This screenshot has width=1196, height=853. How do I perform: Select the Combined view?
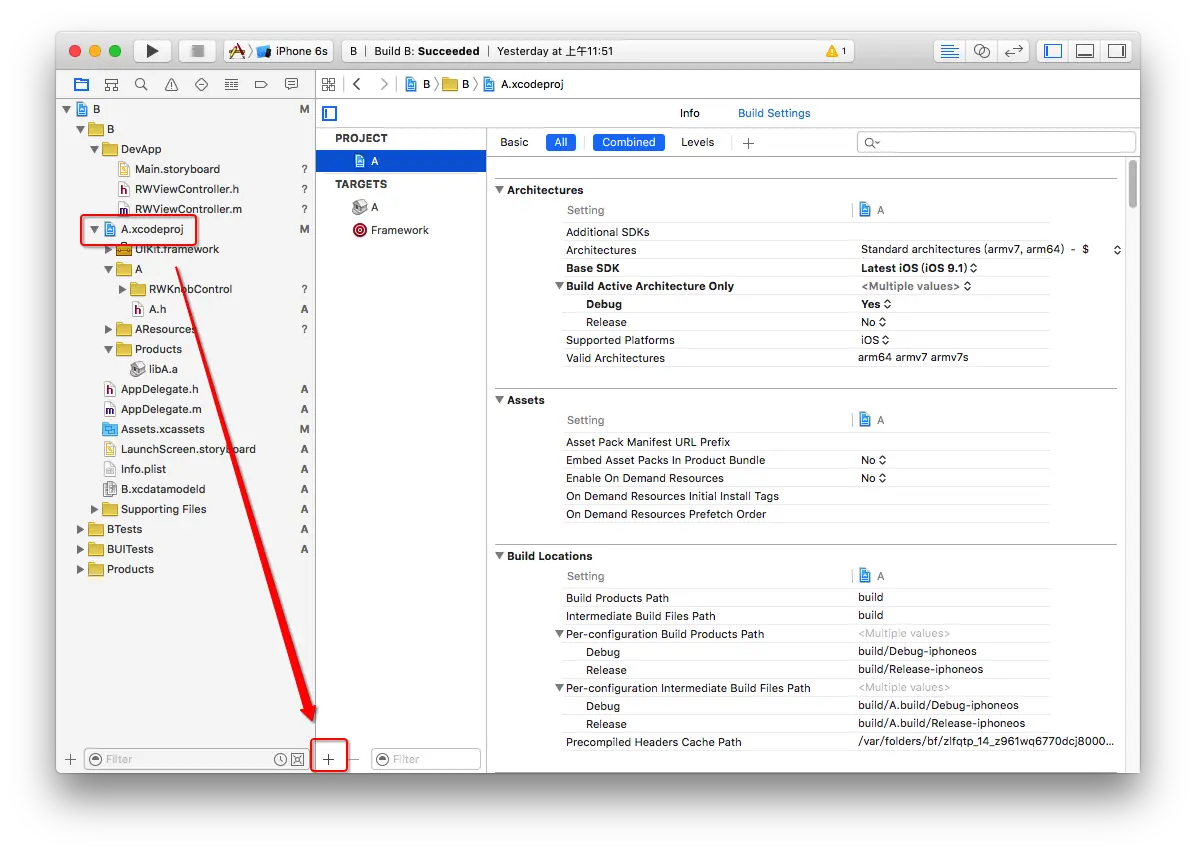tap(629, 143)
